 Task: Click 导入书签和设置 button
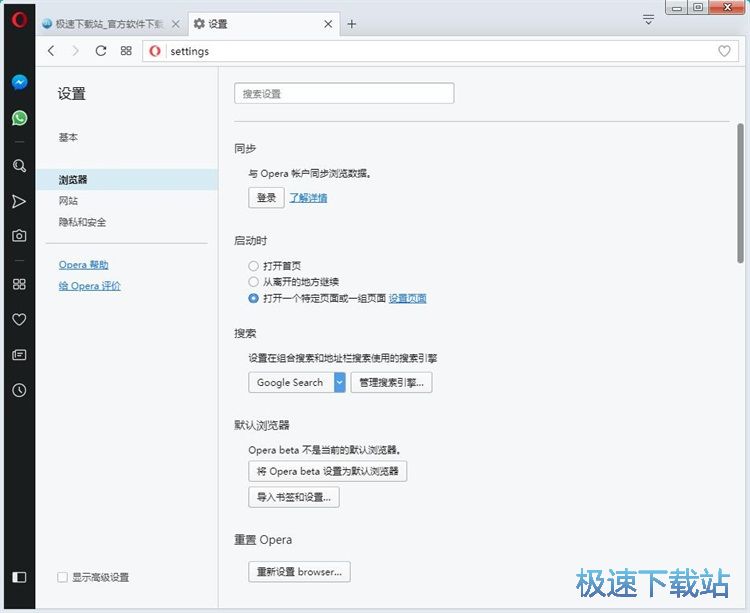[x=294, y=497]
